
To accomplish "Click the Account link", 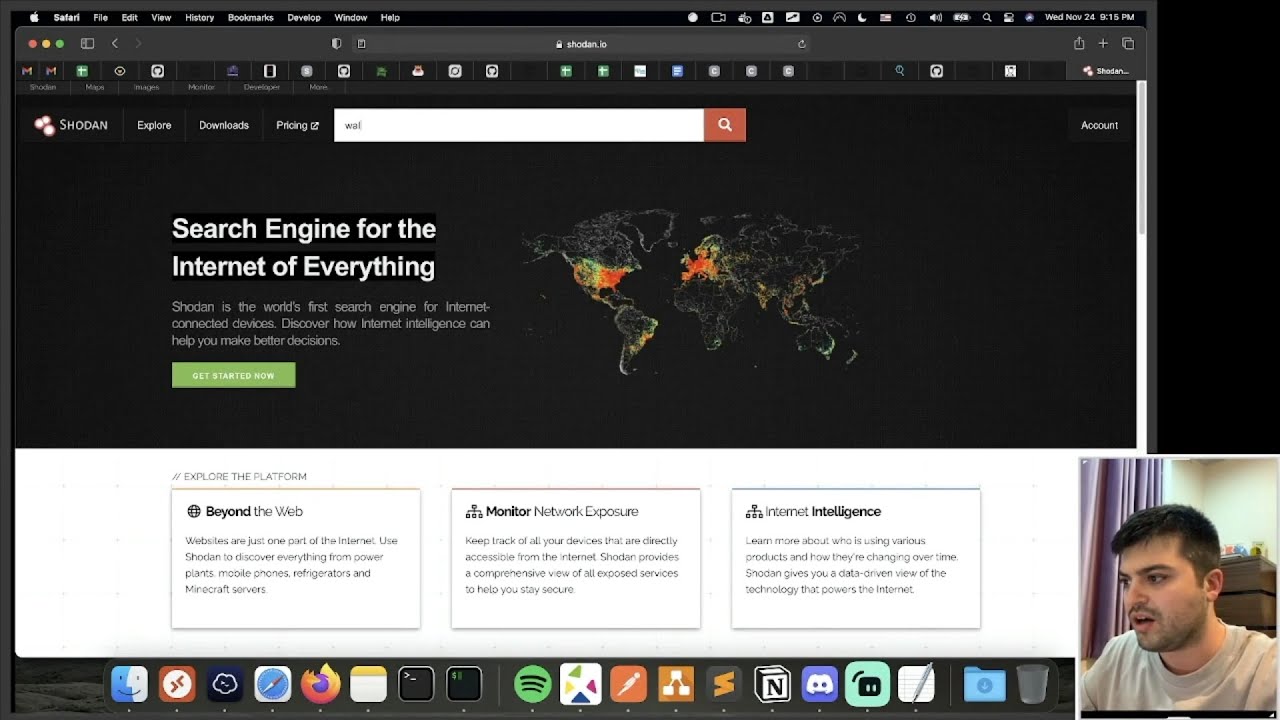I will (x=1099, y=125).
